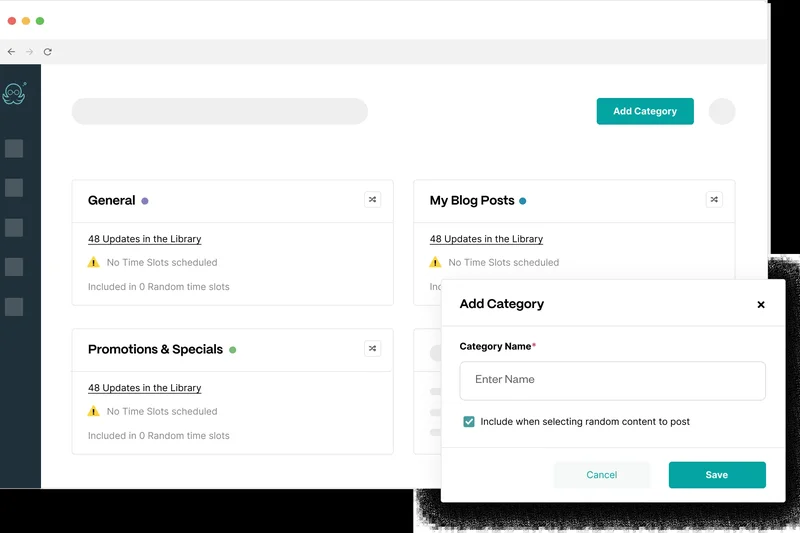
Task: Click warning icon in General card
Action: click(x=93, y=263)
